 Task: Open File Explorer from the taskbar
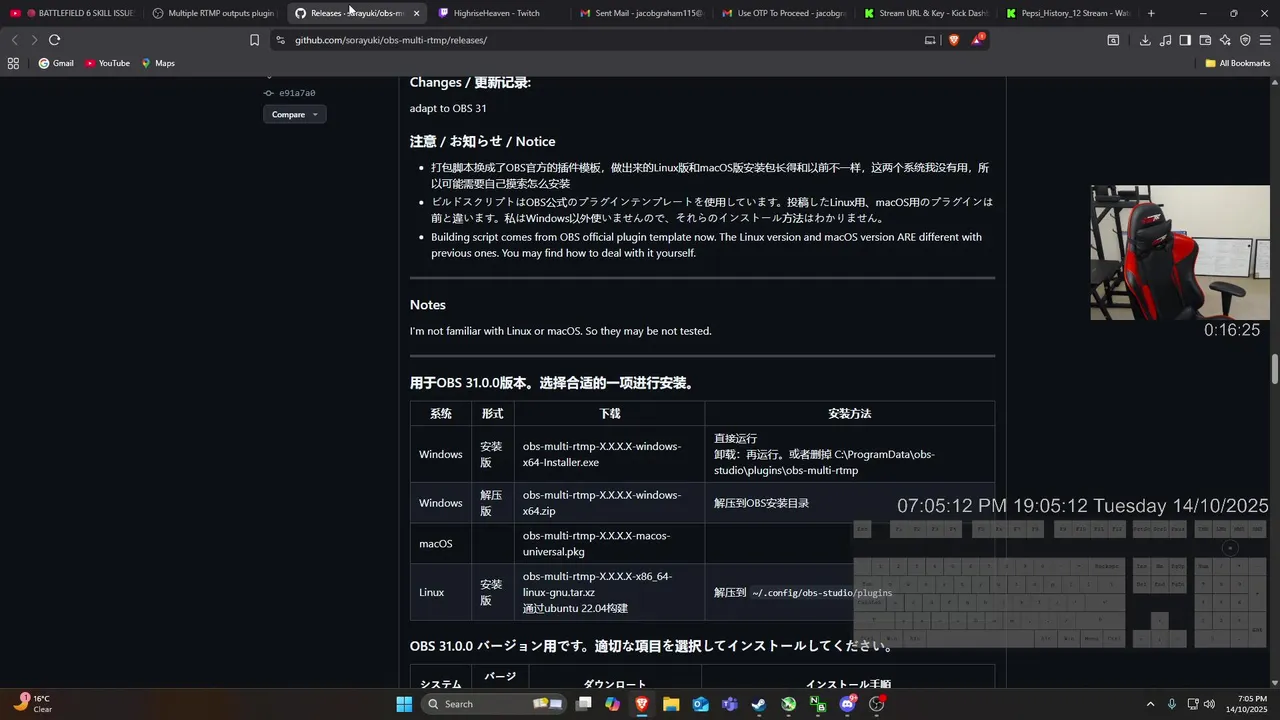coord(671,704)
